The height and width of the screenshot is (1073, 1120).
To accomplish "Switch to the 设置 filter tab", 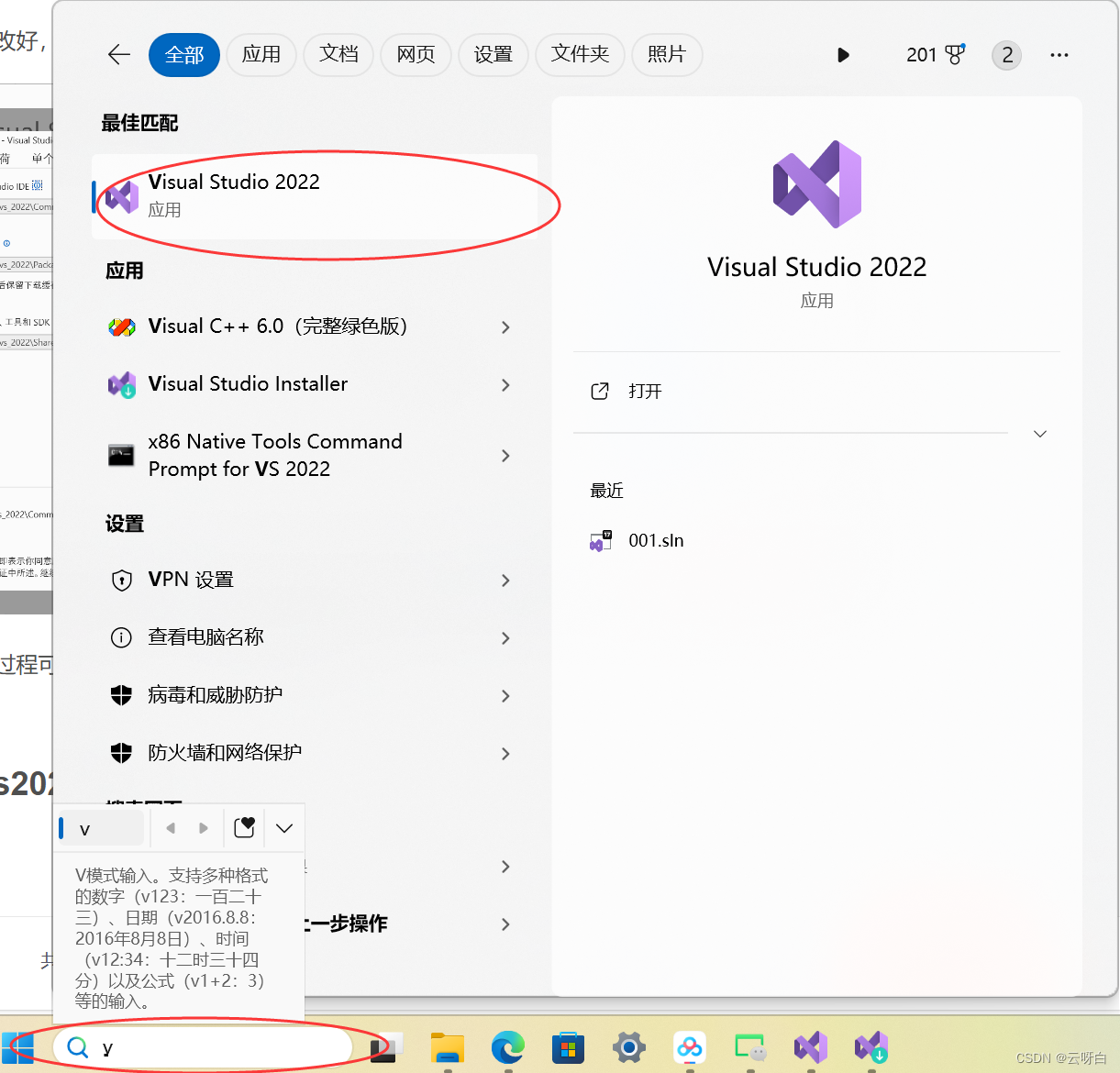I will coord(493,55).
